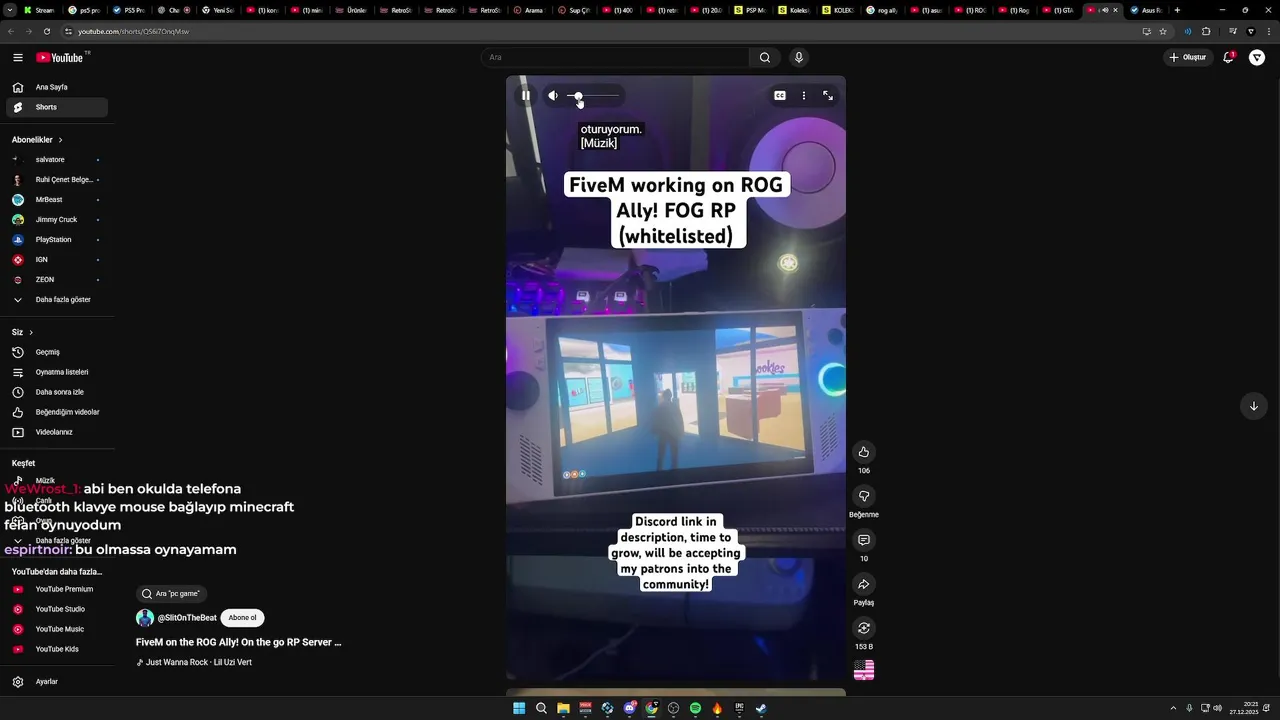Open the MrBeast channel subscription
The width and height of the screenshot is (1280, 720).
coord(57,200)
